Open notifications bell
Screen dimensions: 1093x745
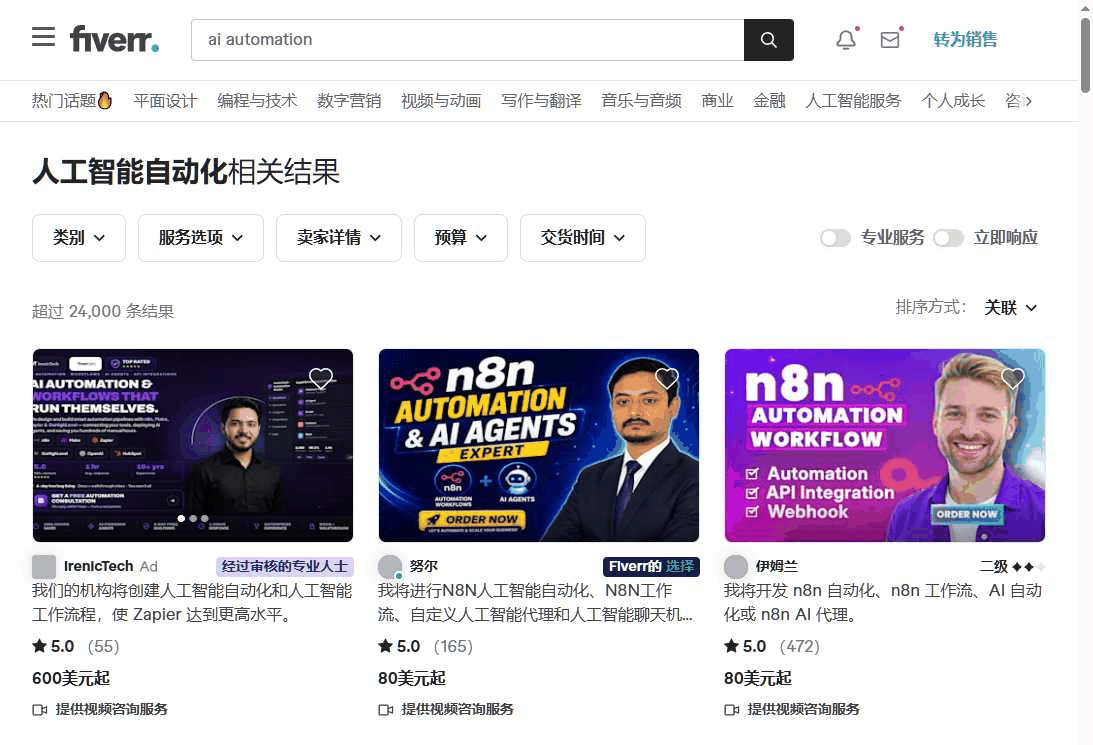click(x=846, y=40)
